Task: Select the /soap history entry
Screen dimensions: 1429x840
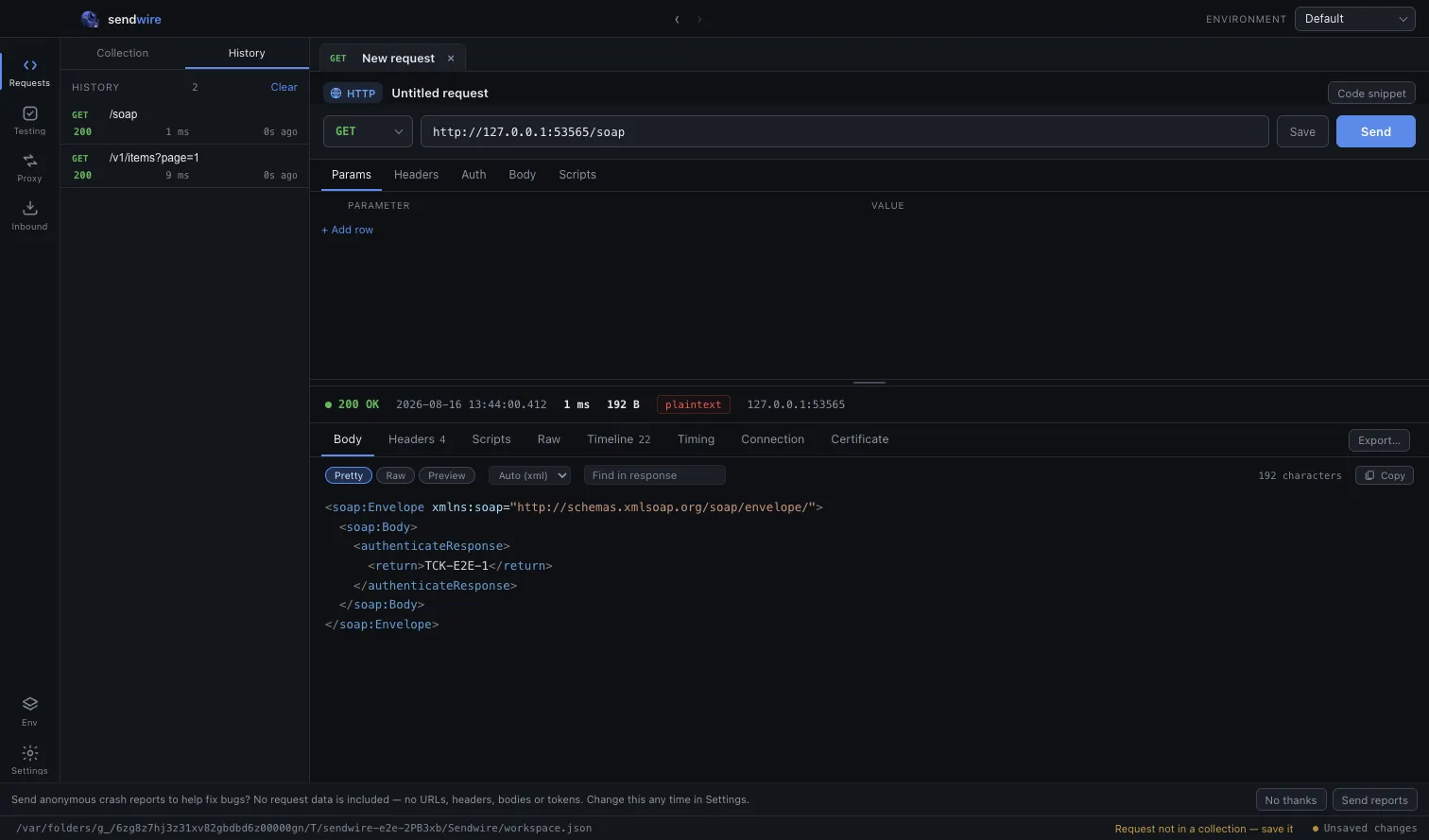Action: pos(184,123)
